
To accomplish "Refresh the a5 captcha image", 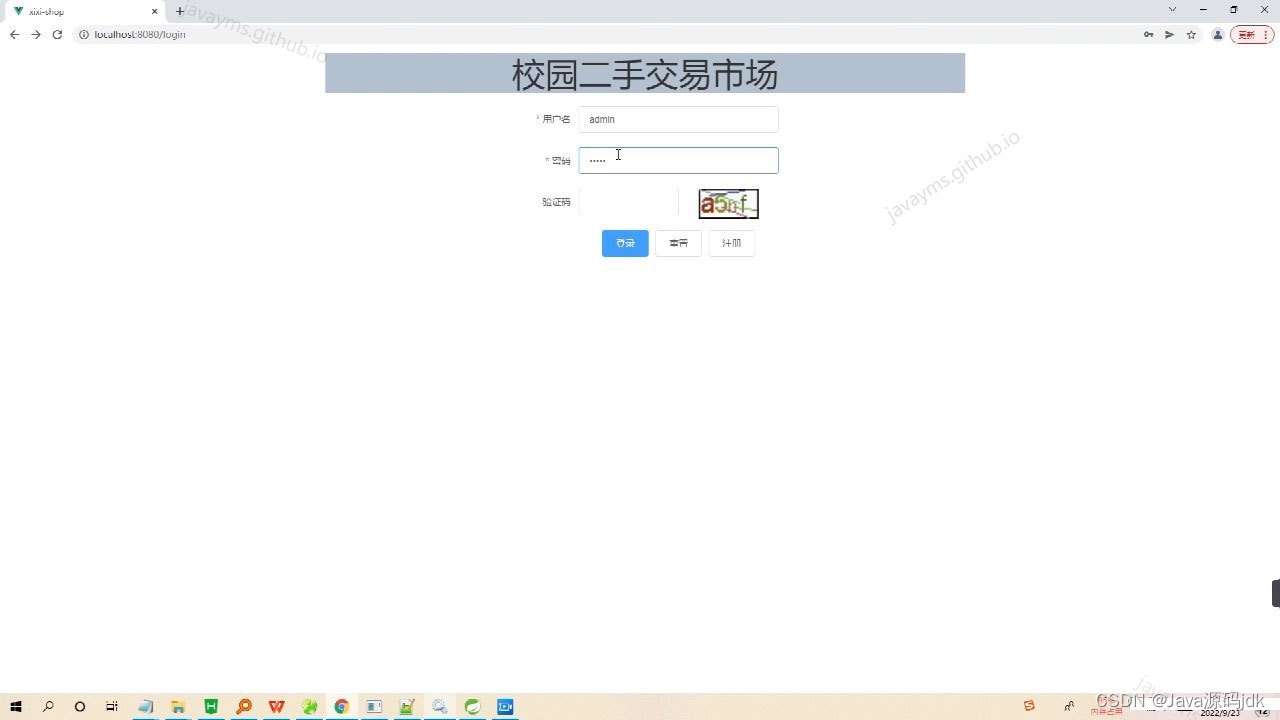I will (x=728, y=204).
